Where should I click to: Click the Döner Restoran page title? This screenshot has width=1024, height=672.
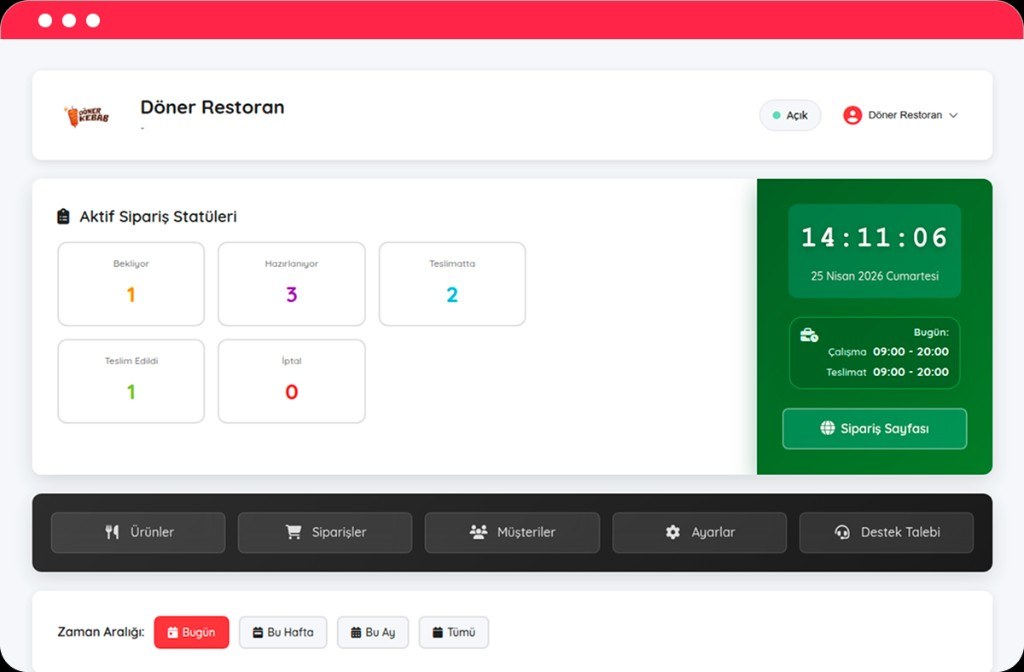[x=212, y=107]
